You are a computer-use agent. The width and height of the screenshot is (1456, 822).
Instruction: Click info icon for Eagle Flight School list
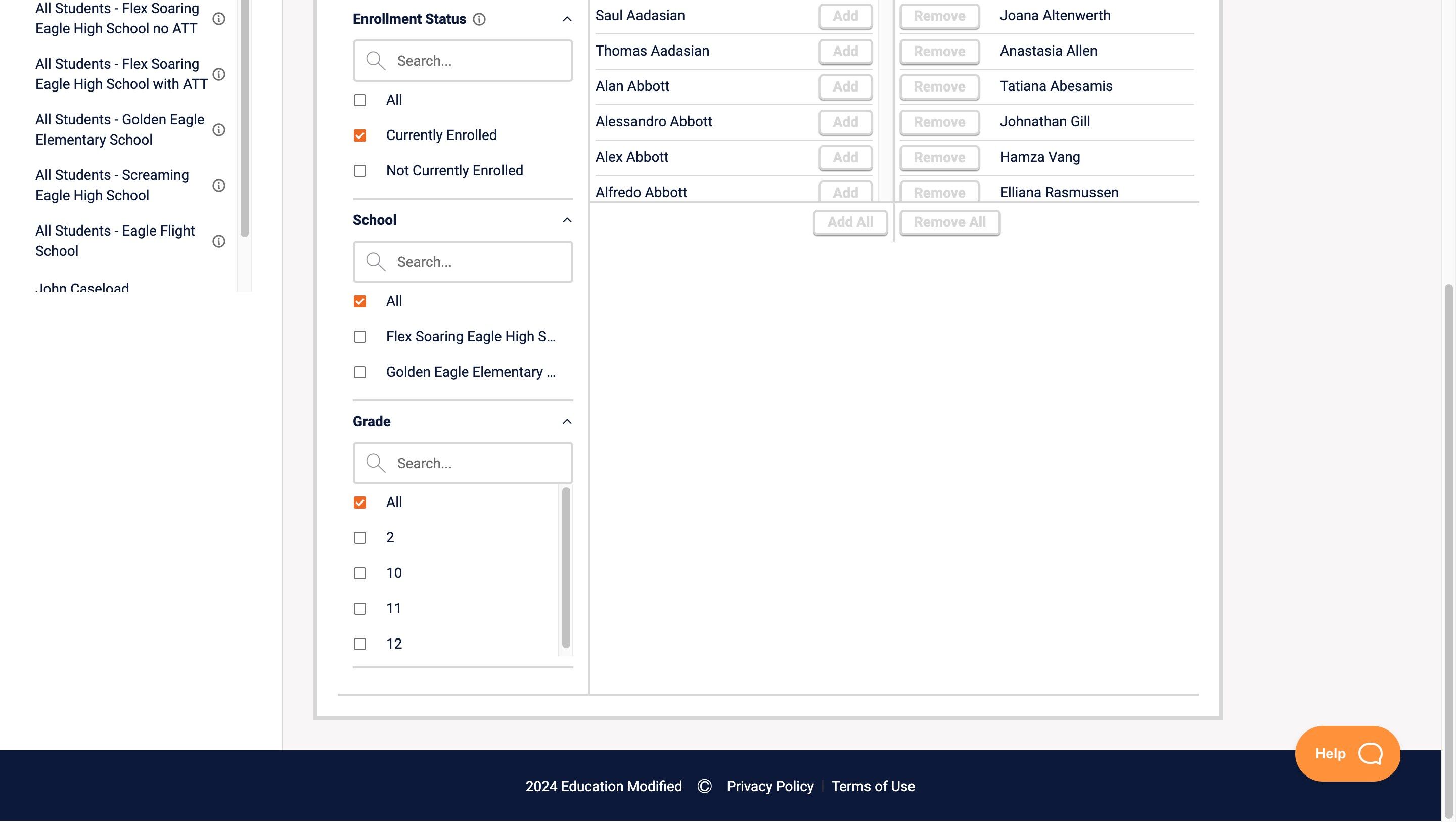point(219,242)
